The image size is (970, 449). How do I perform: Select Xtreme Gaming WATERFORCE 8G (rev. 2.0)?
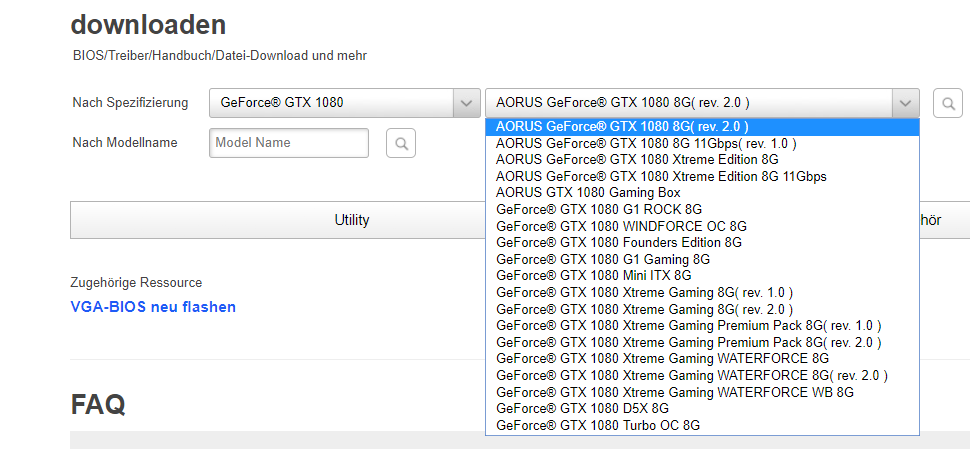point(702,375)
